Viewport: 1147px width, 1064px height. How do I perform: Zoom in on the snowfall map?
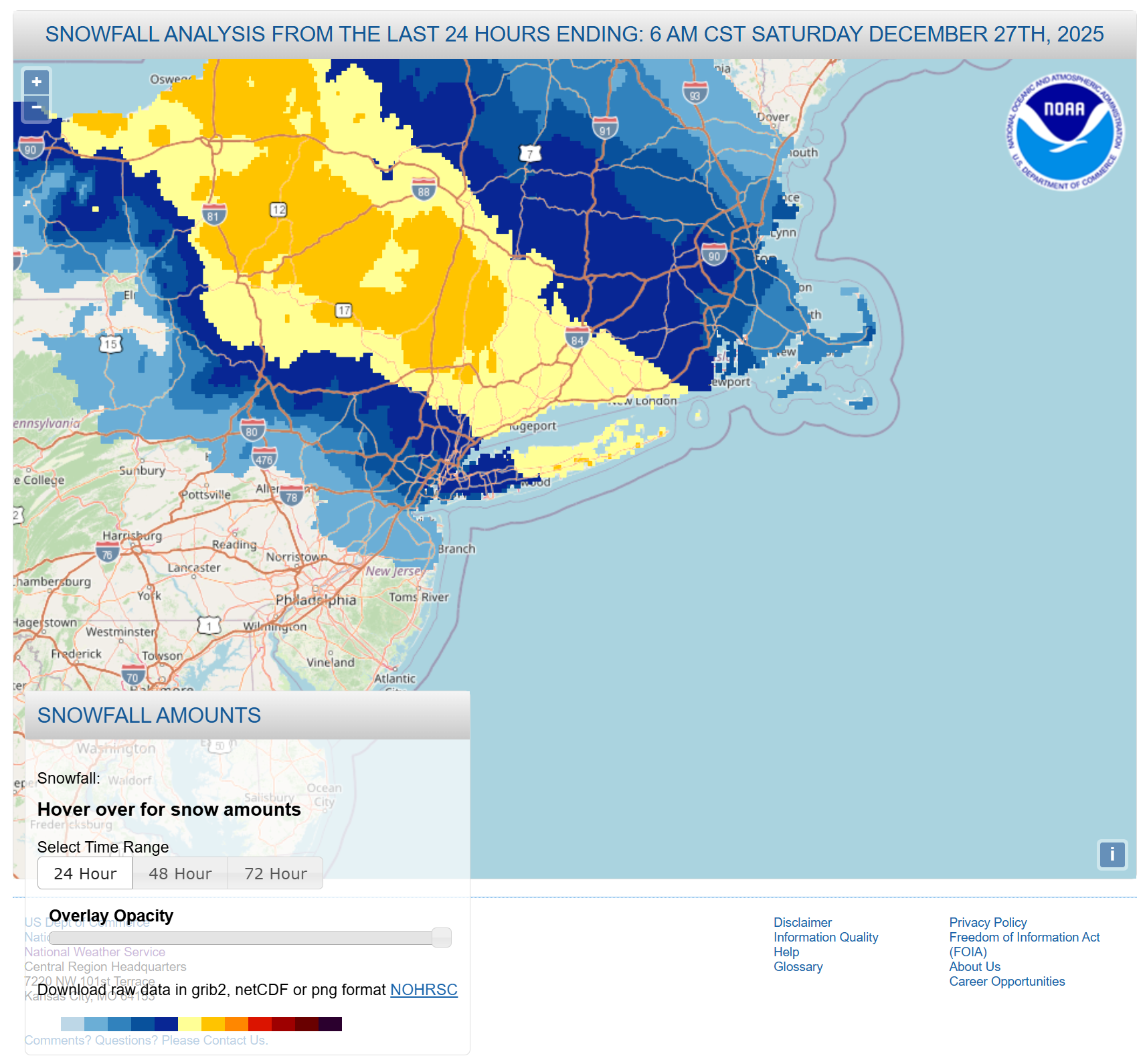37,82
